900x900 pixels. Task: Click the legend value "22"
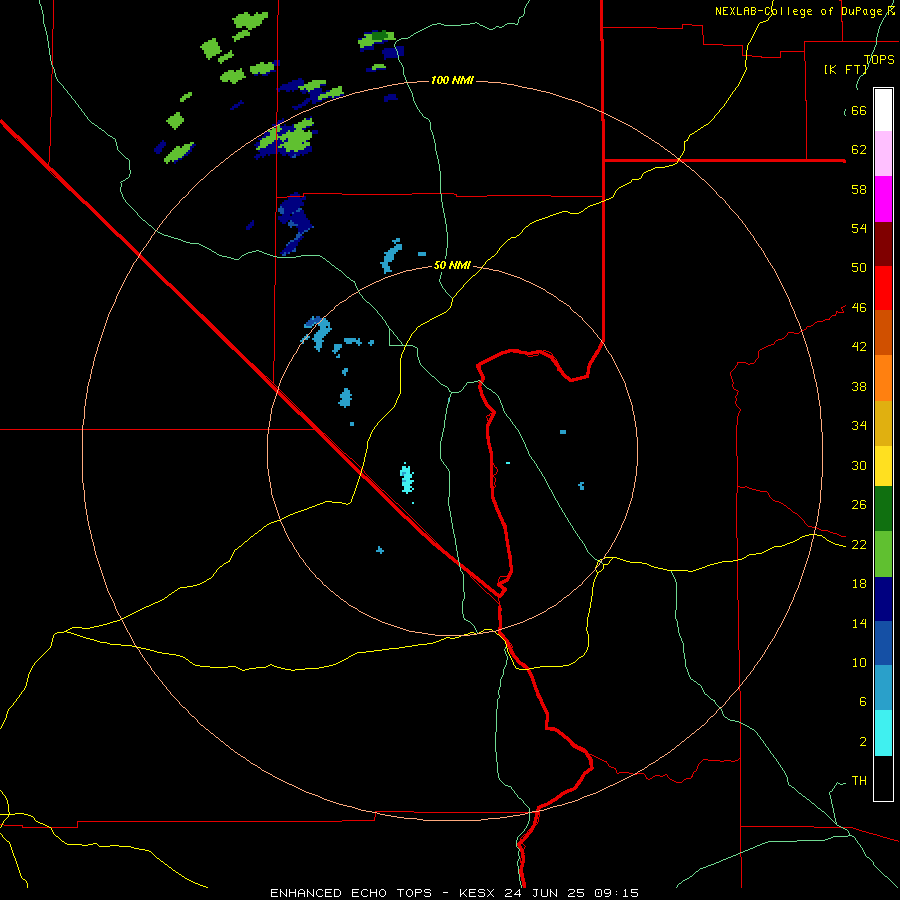(859, 545)
